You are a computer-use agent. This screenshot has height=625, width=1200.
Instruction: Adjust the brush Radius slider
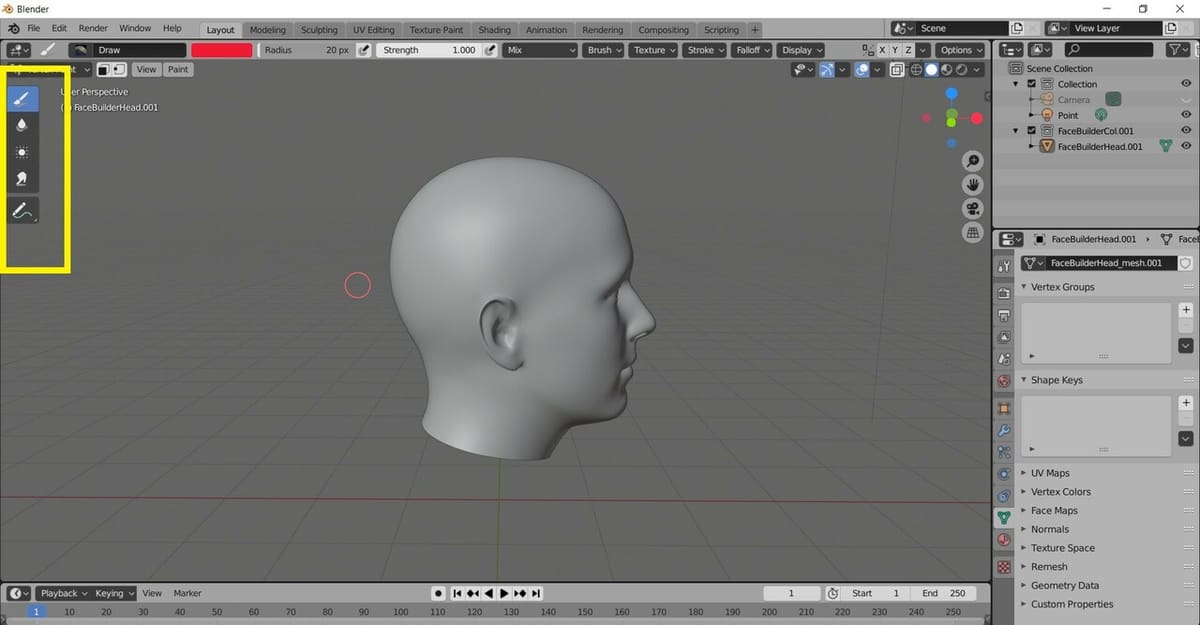click(x=307, y=50)
